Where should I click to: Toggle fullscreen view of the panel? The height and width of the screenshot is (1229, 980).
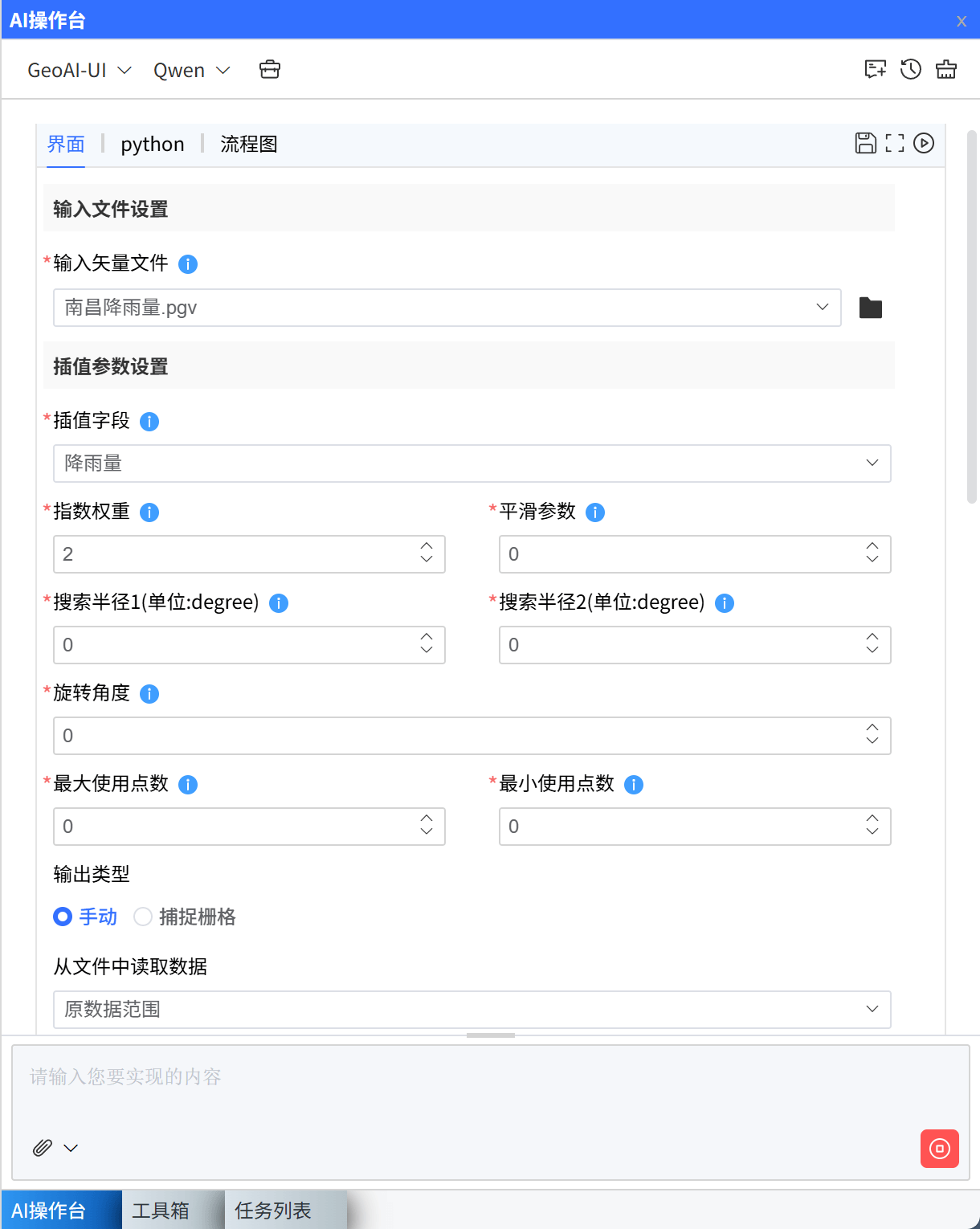pos(895,143)
